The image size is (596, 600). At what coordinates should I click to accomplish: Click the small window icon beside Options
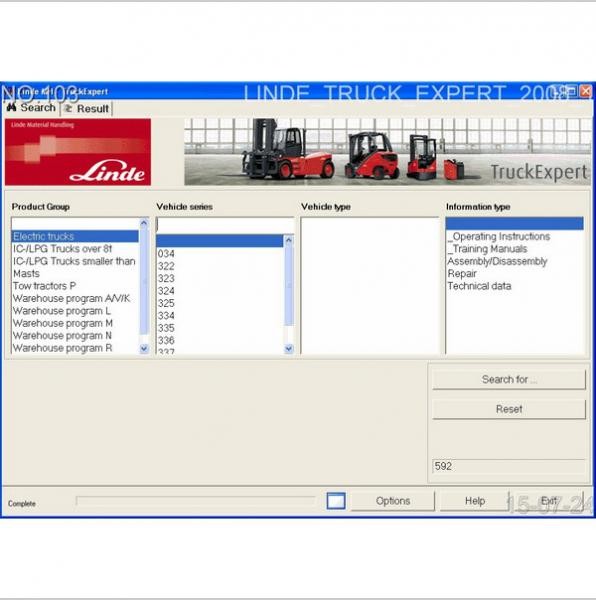click(336, 501)
